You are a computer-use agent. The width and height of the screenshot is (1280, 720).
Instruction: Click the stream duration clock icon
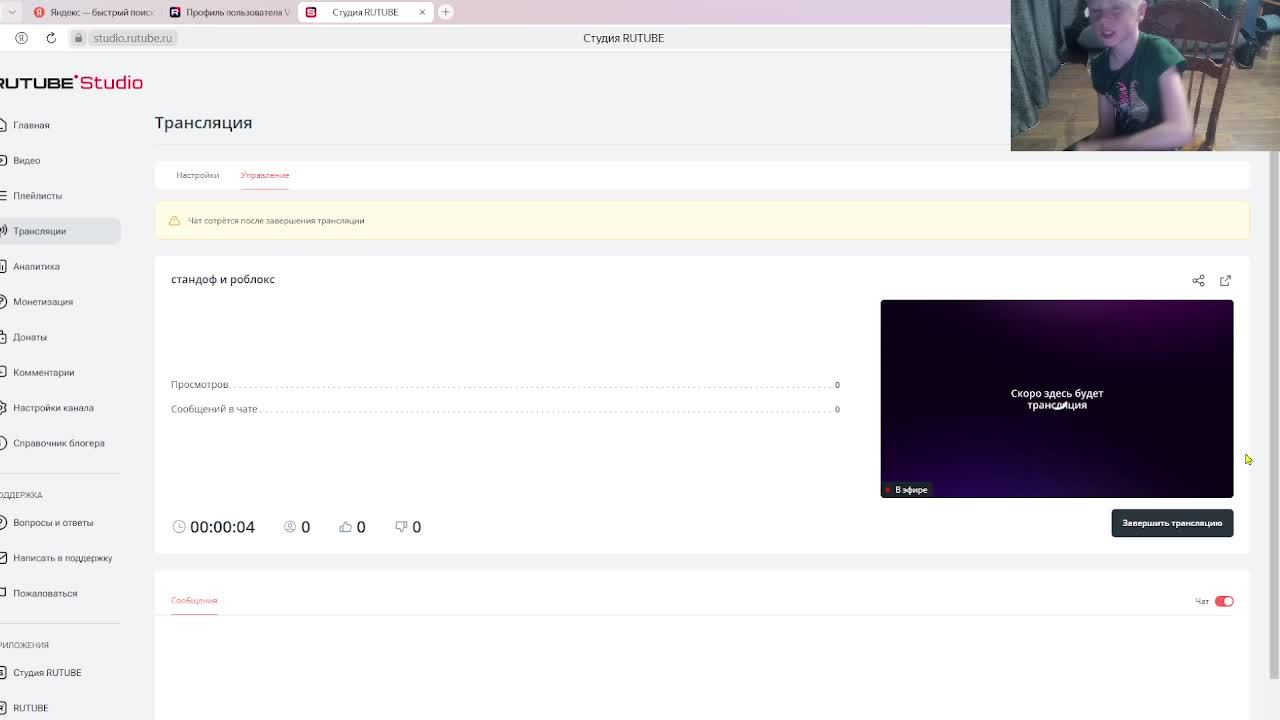click(179, 526)
